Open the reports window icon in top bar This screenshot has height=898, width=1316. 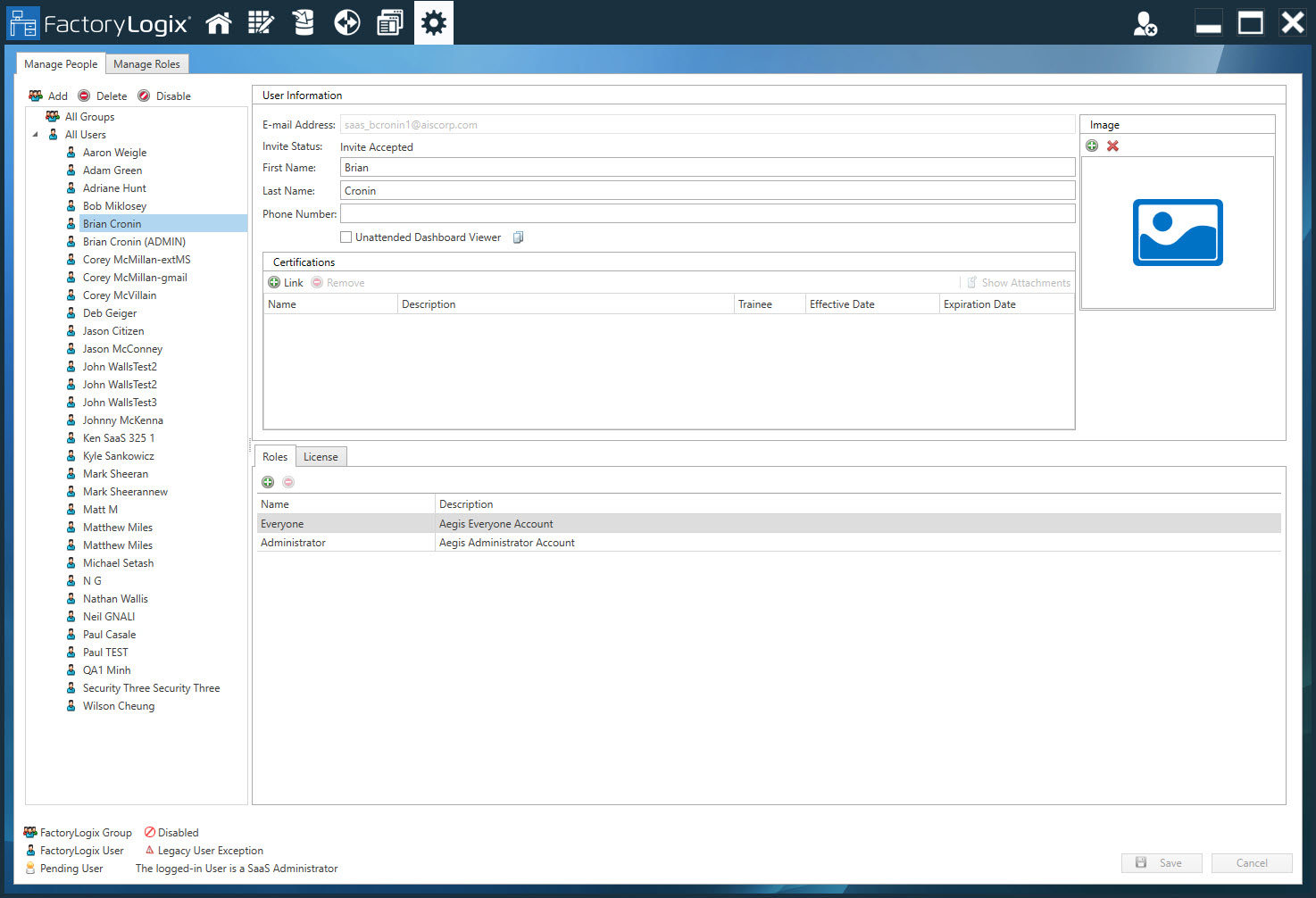click(390, 22)
